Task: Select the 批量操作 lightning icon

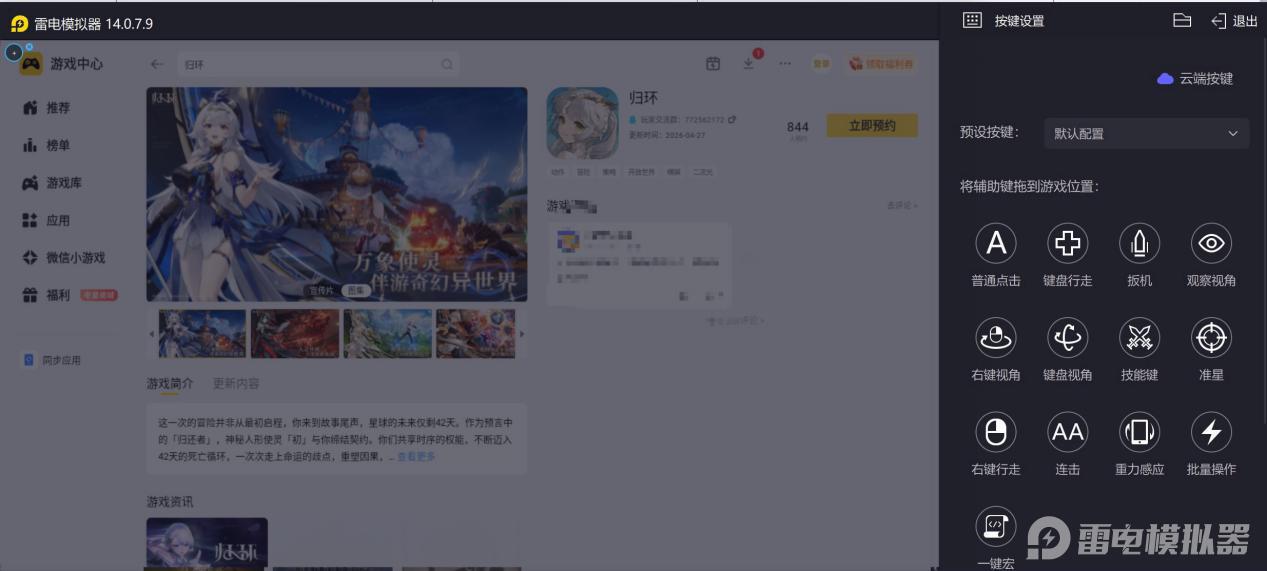Action: click(x=1211, y=432)
